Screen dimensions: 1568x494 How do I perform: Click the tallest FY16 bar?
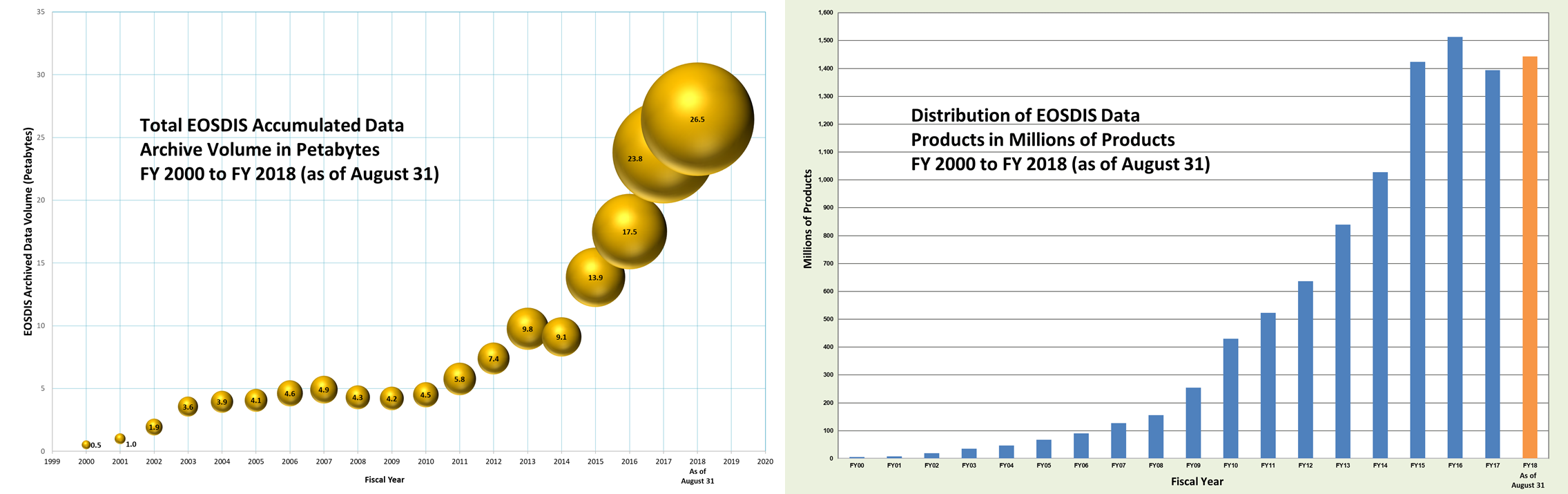[x=1455, y=247]
